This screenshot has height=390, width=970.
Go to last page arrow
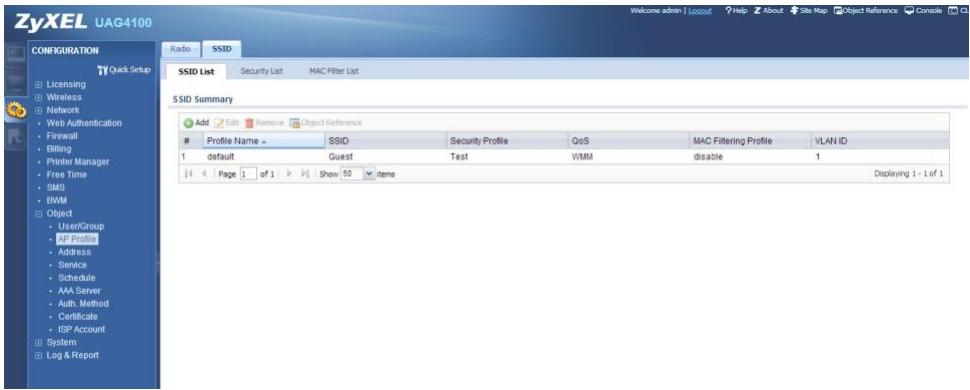pyautogui.click(x=304, y=175)
